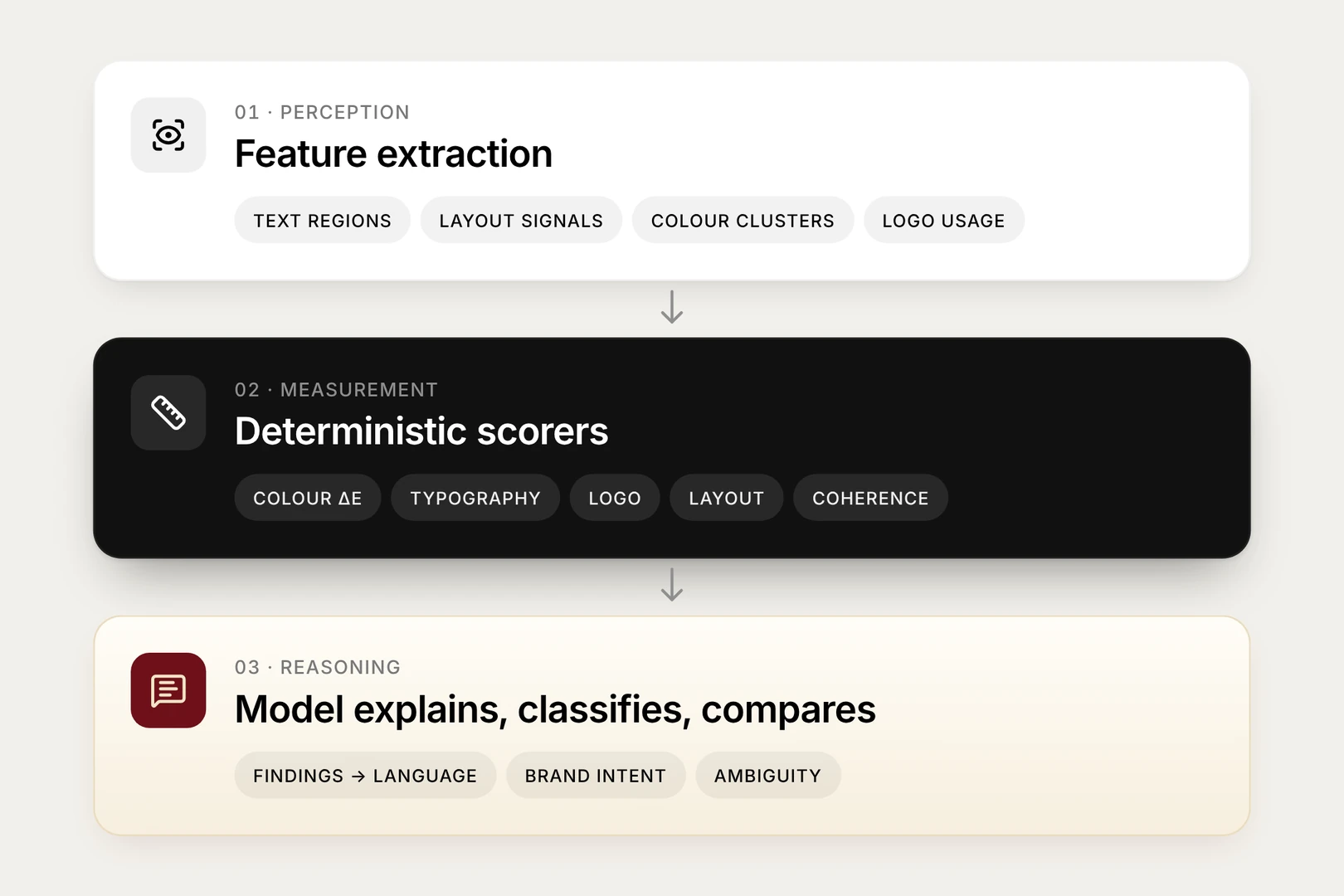
Task: Click the Feature extraction heading
Action: tap(393, 154)
